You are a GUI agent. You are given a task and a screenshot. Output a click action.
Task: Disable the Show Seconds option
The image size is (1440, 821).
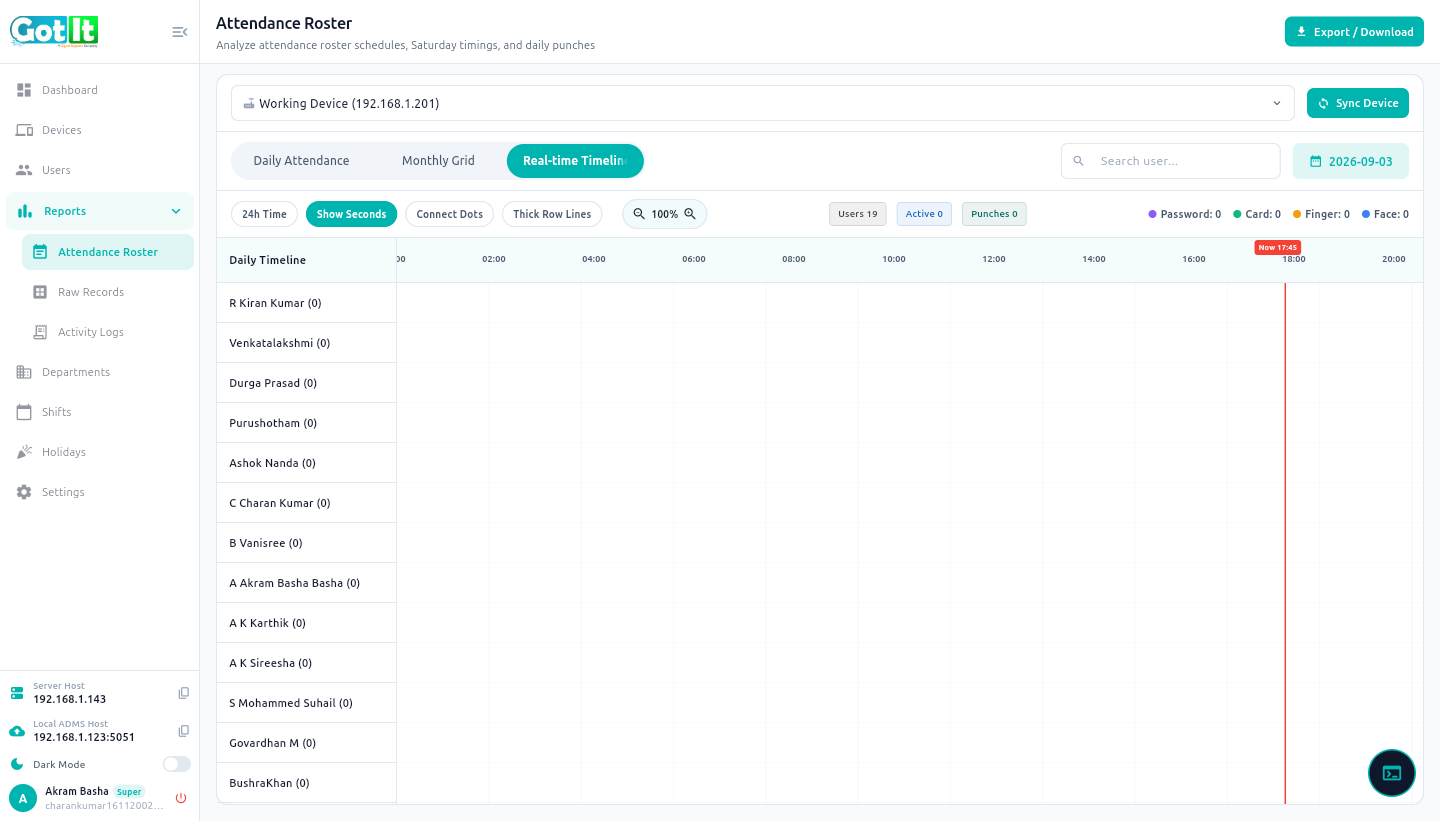(x=351, y=214)
